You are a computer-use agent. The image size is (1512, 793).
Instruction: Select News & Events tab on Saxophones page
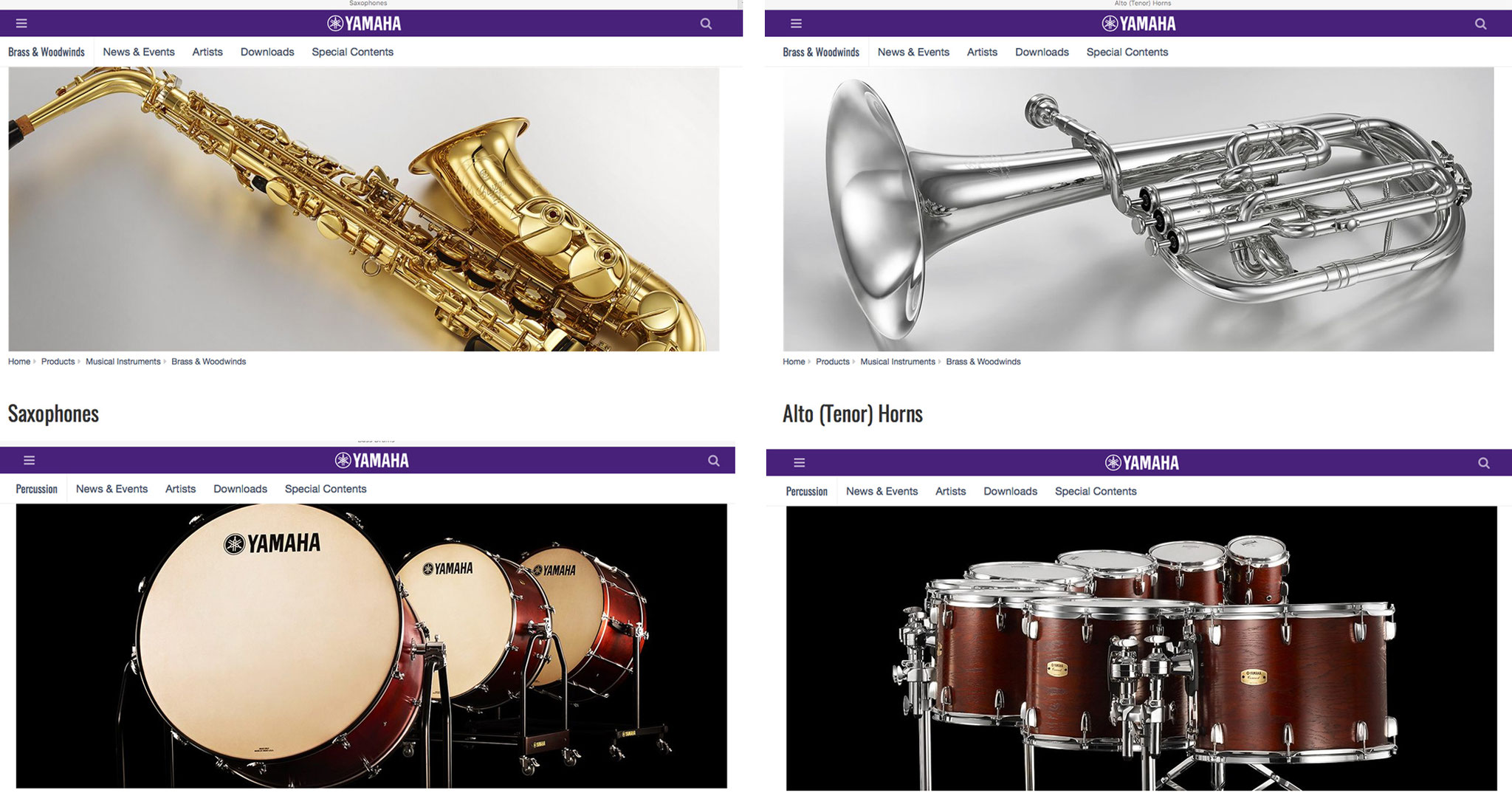pos(139,52)
